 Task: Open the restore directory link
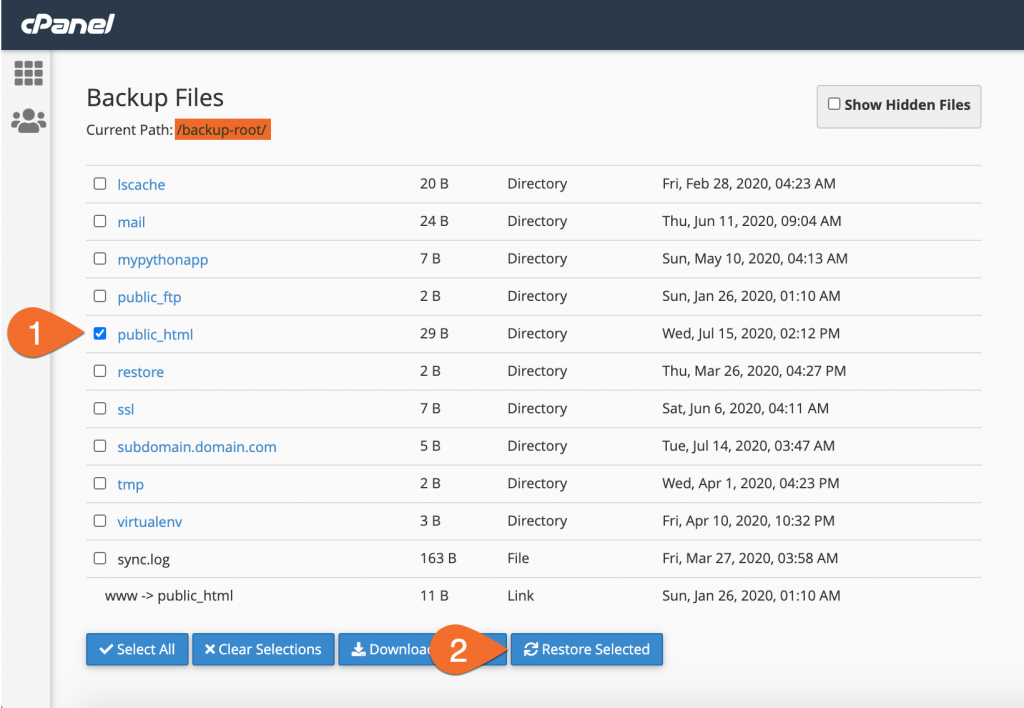coord(140,372)
